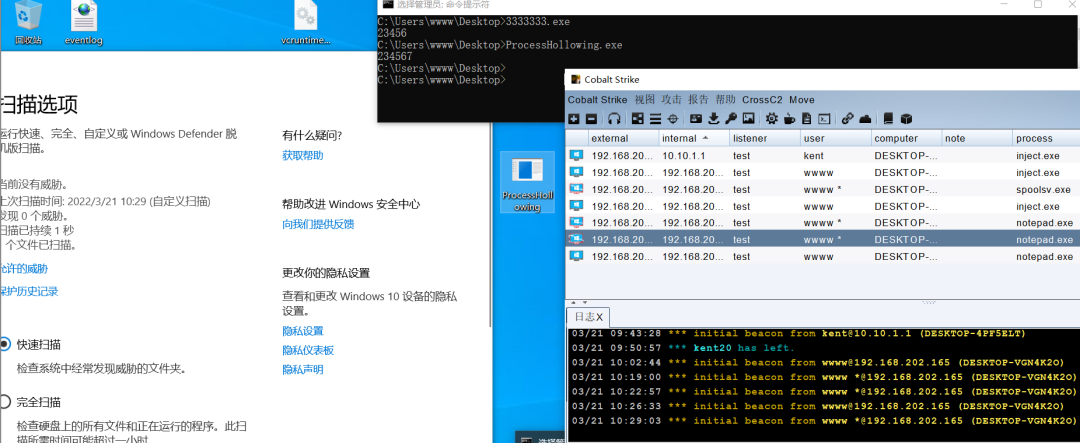Open the help book icon
This screenshot has height=443, width=1080.
(889, 119)
